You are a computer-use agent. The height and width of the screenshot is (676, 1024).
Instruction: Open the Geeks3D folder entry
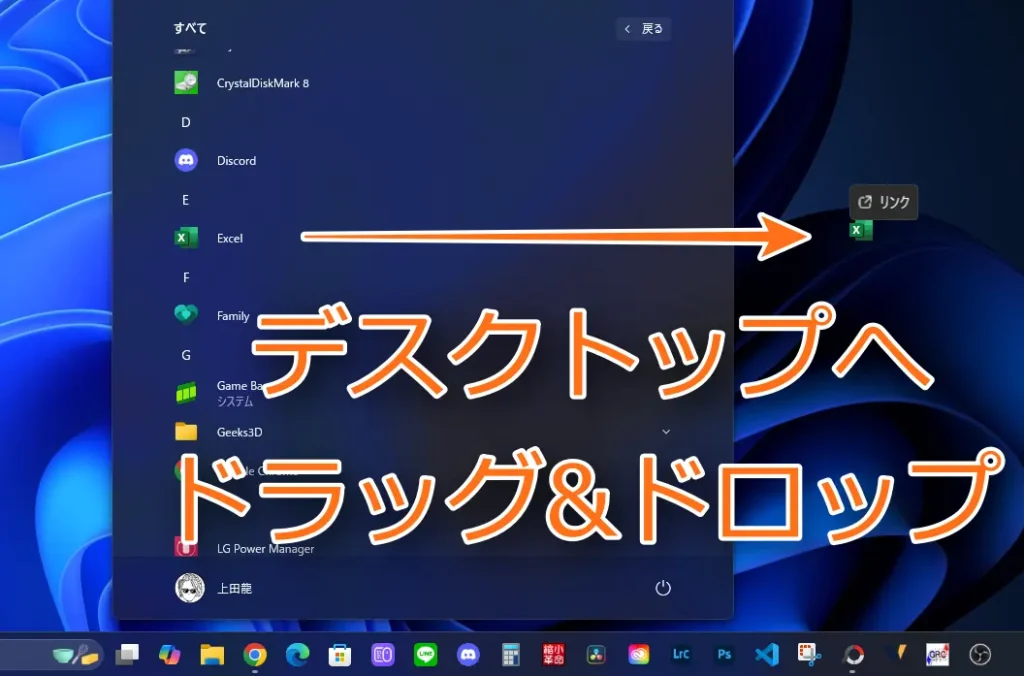pos(219,432)
